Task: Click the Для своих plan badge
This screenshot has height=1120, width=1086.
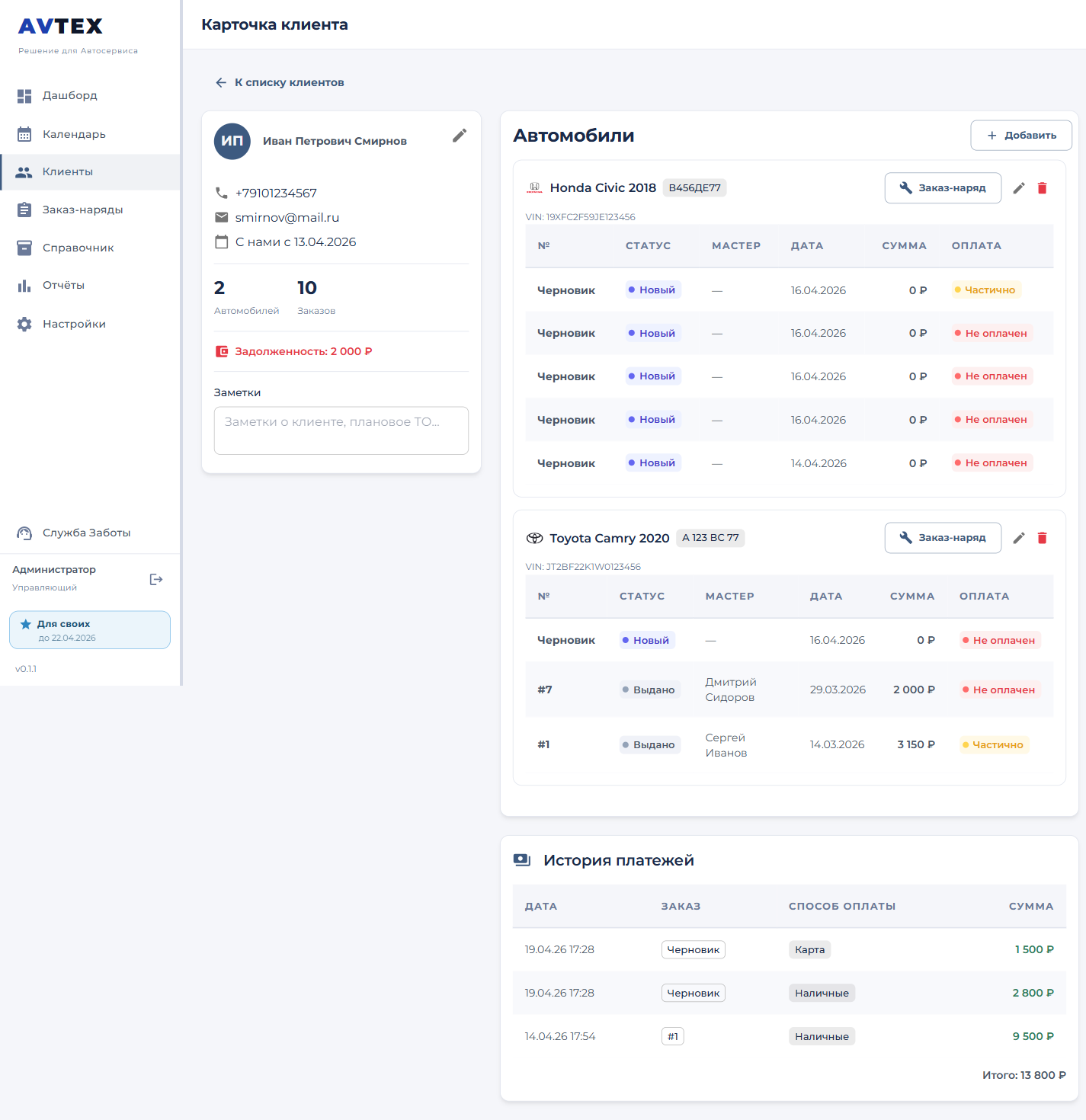Action: [x=90, y=630]
